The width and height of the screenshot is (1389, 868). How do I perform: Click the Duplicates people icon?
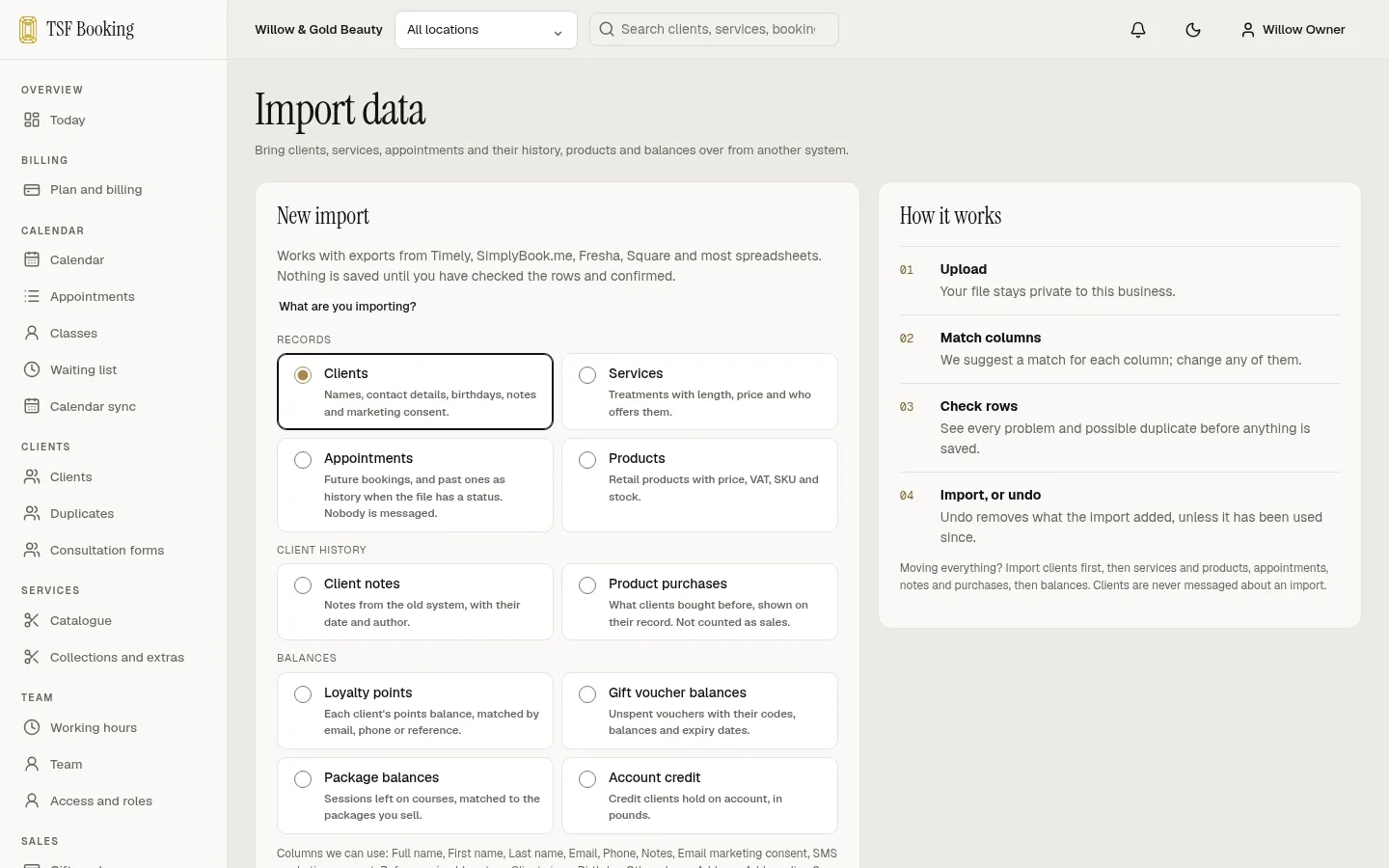point(32,513)
